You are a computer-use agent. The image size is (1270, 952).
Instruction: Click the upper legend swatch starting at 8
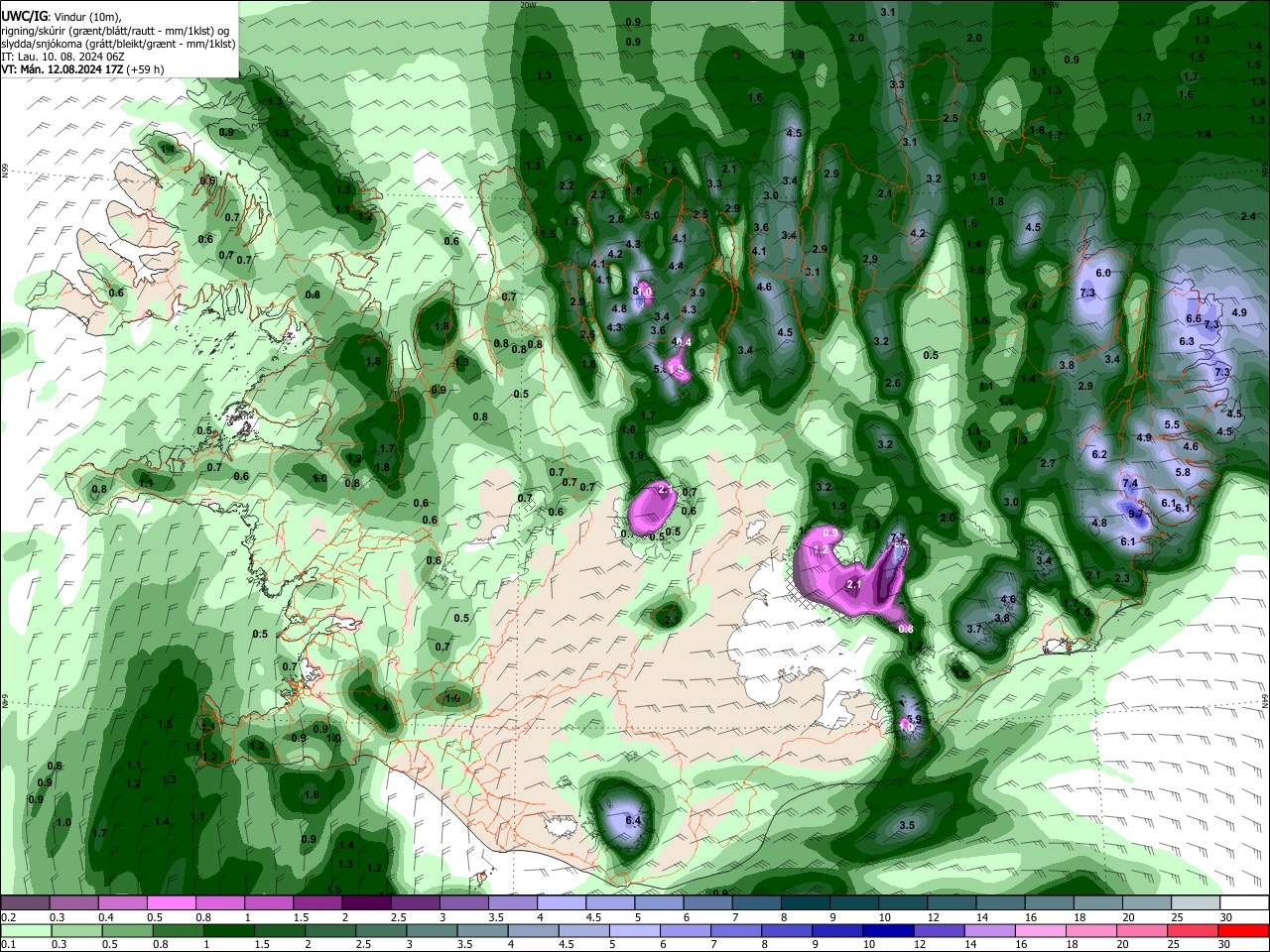pos(804,903)
